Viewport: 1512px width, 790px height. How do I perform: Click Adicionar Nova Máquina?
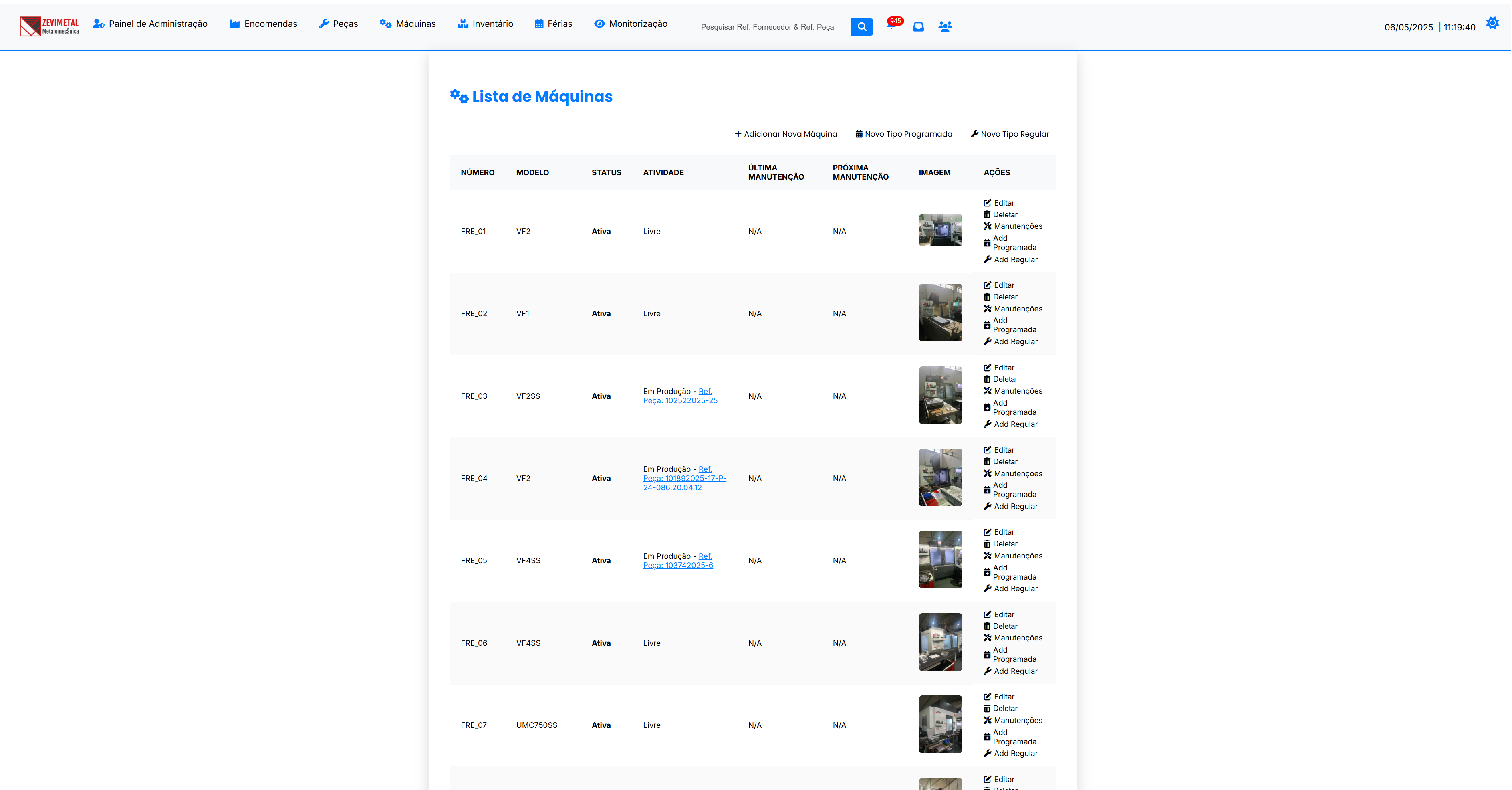pyautogui.click(x=786, y=134)
